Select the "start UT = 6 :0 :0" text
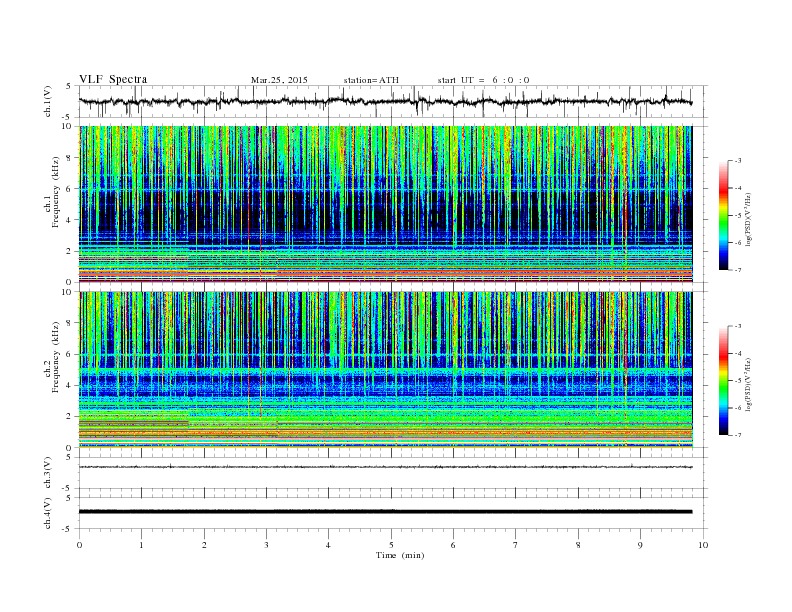Image resolution: width=792 pixels, height=612 pixels. pyautogui.click(x=483, y=80)
